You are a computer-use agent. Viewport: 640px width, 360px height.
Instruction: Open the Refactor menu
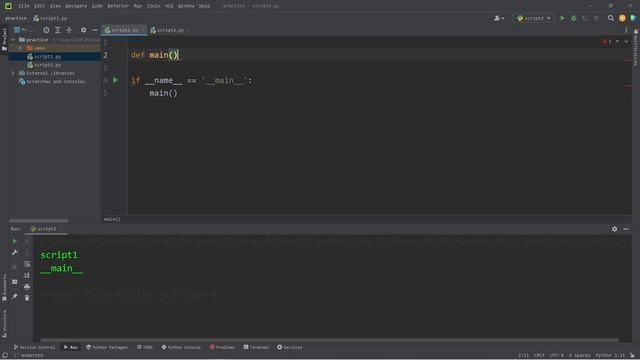click(118, 6)
